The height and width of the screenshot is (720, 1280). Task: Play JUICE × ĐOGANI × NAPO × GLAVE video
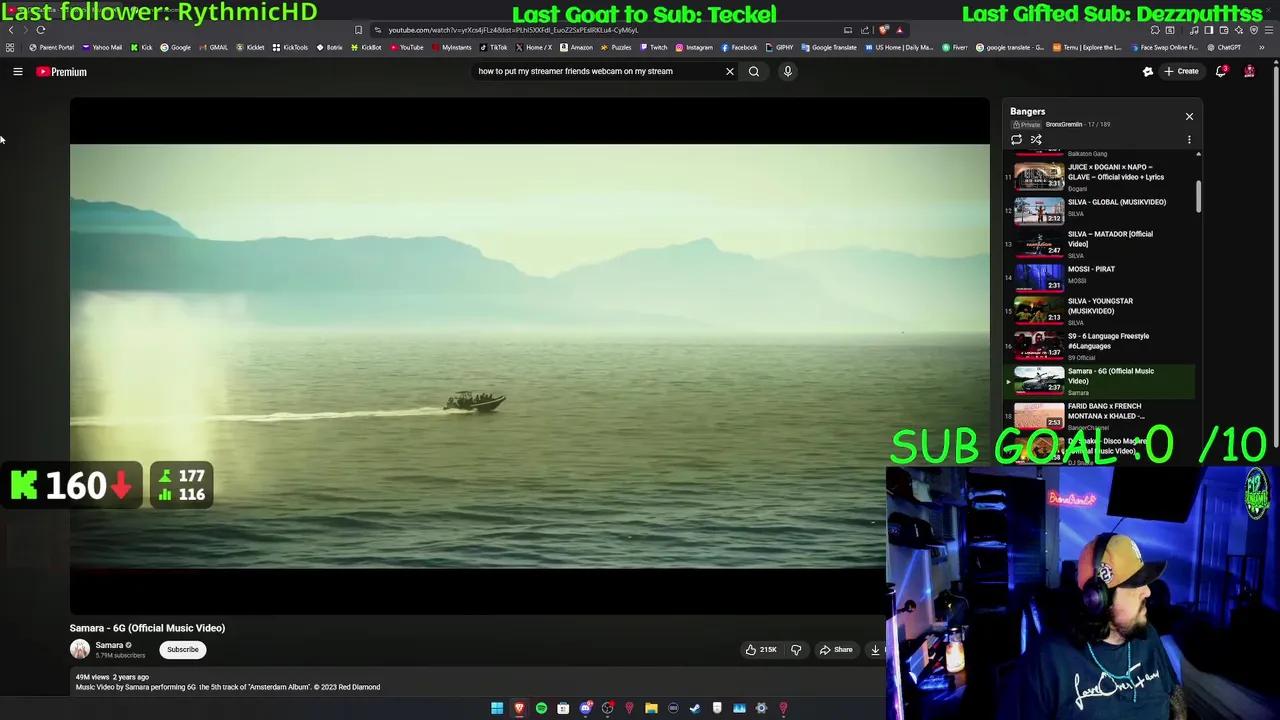click(1100, 175)
